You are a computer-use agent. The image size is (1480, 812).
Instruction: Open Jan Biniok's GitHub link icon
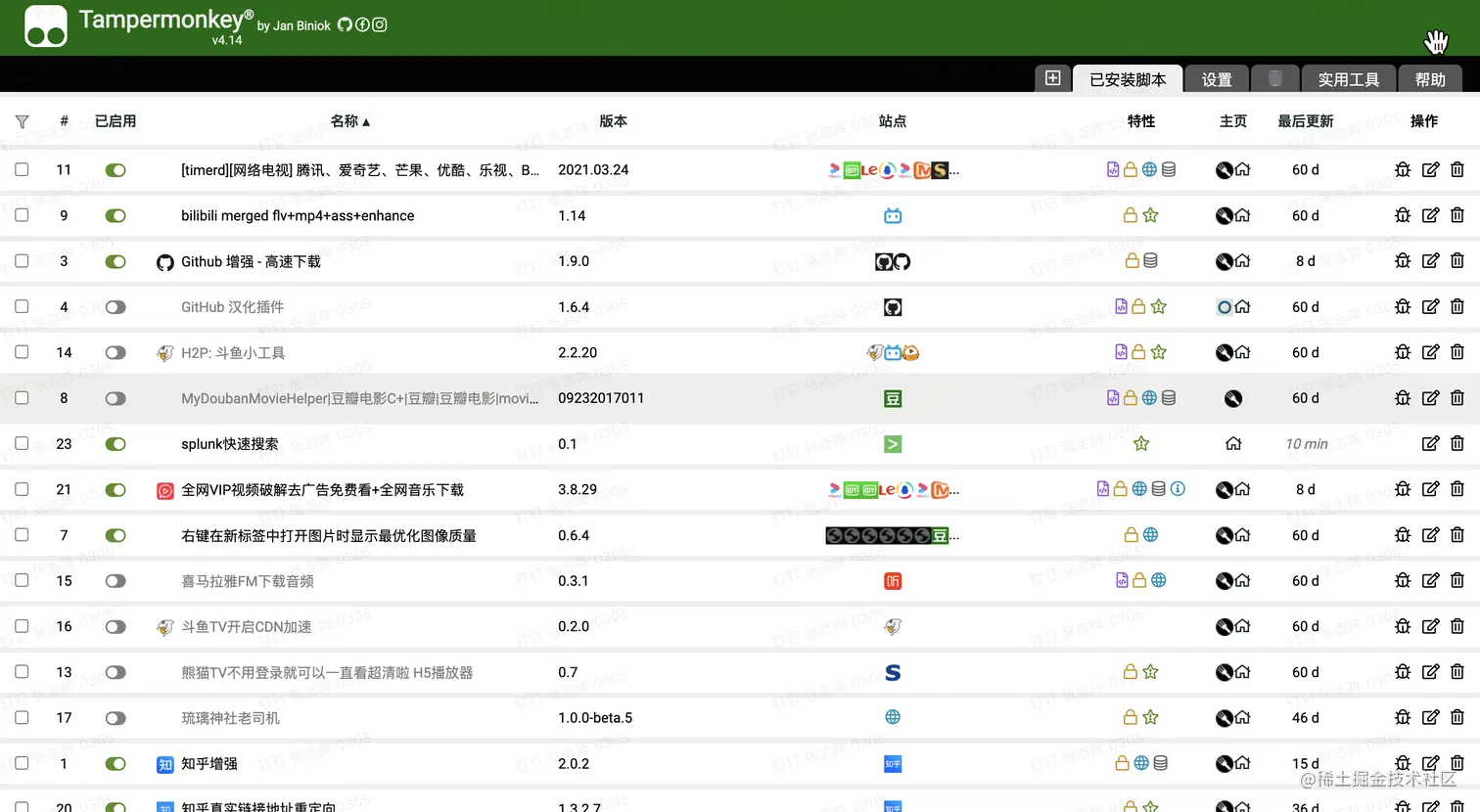tap(345, 24)
